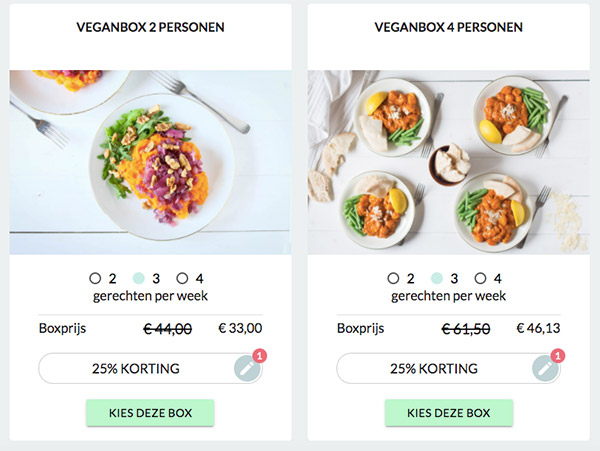The image size is (600, 451).
Task: Click the VEGANBOX 2 PERSONEN title
Action: [150, 28]
